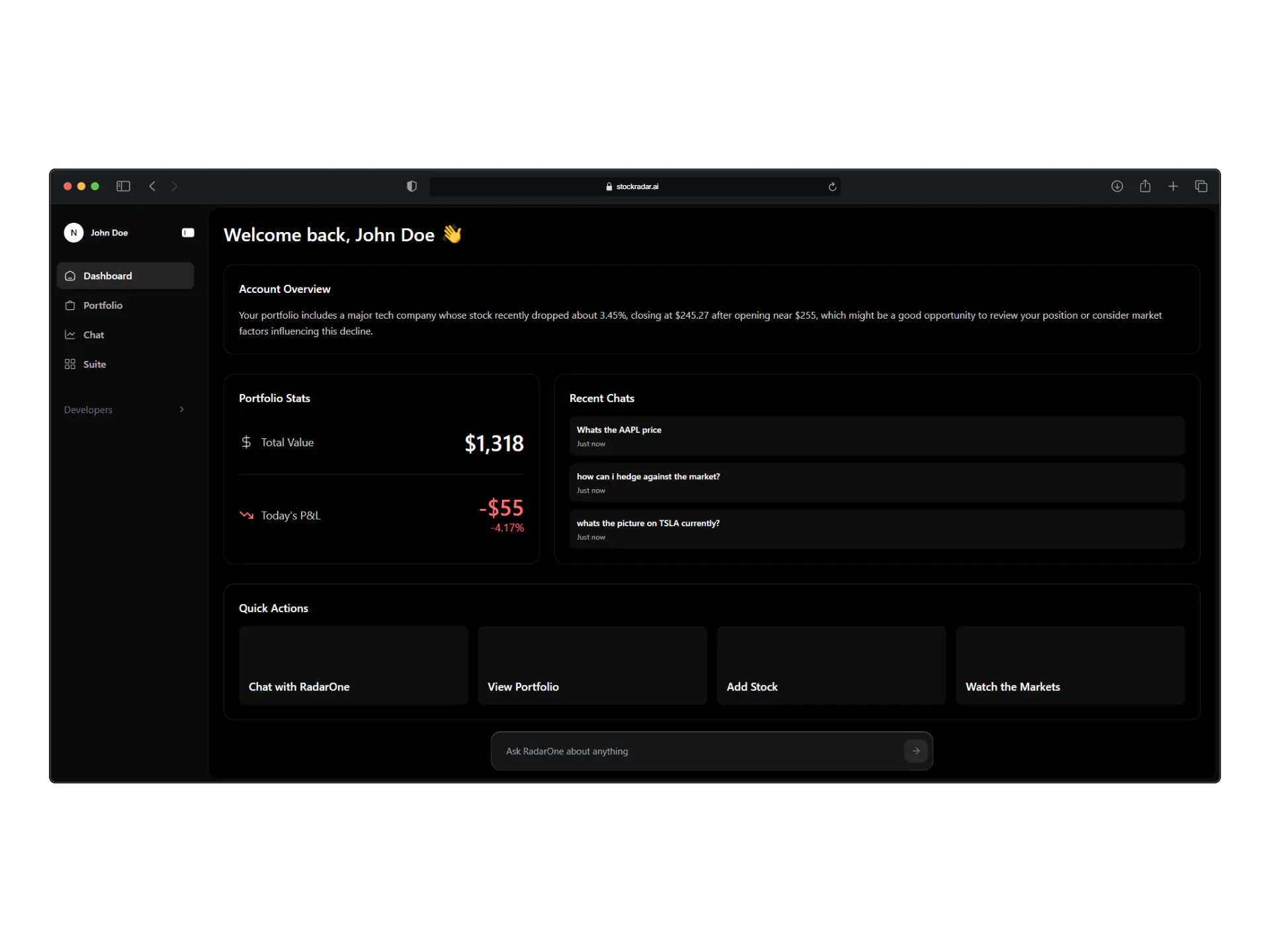
Task: Go to Chat in sidebar
Action: [93, 335]
